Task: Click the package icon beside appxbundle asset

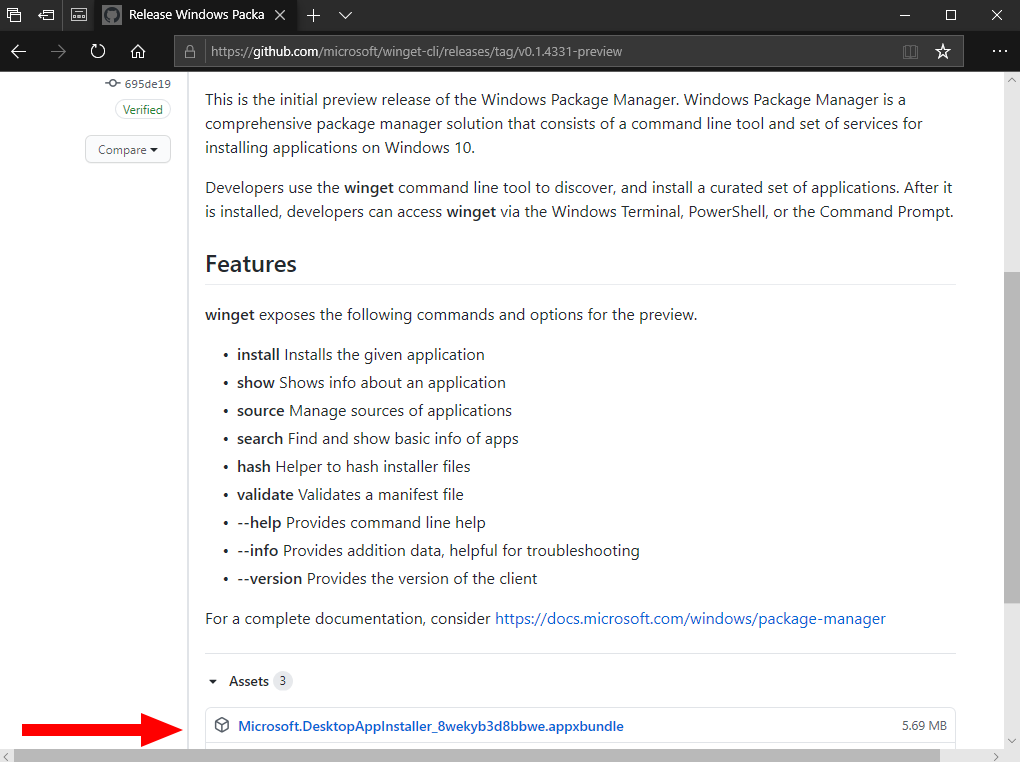Action: (222, 726)
